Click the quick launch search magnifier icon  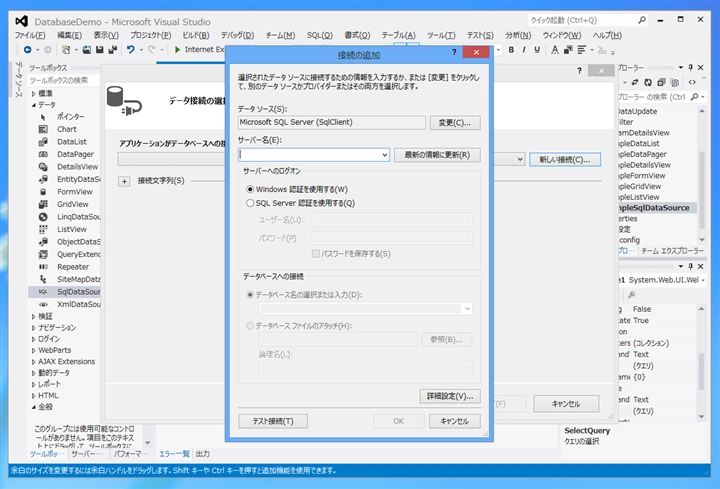point(642,20)
